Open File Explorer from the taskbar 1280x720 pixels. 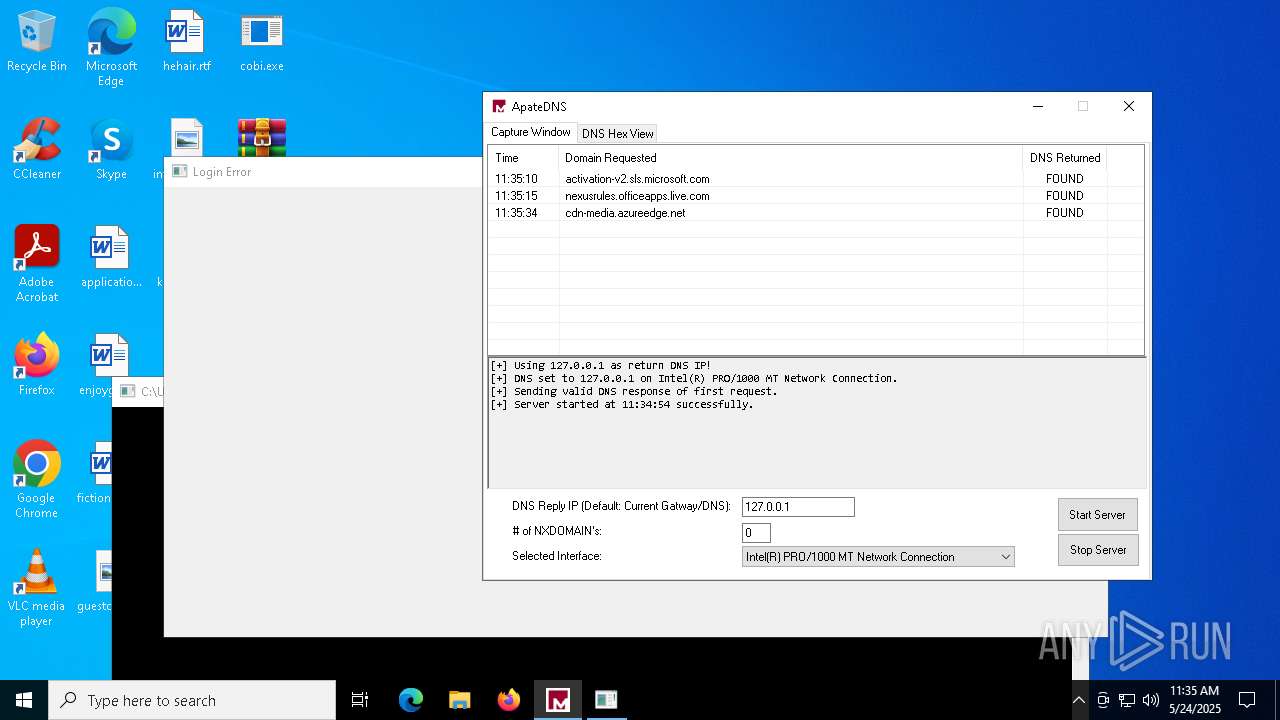[x=459, y=700]
